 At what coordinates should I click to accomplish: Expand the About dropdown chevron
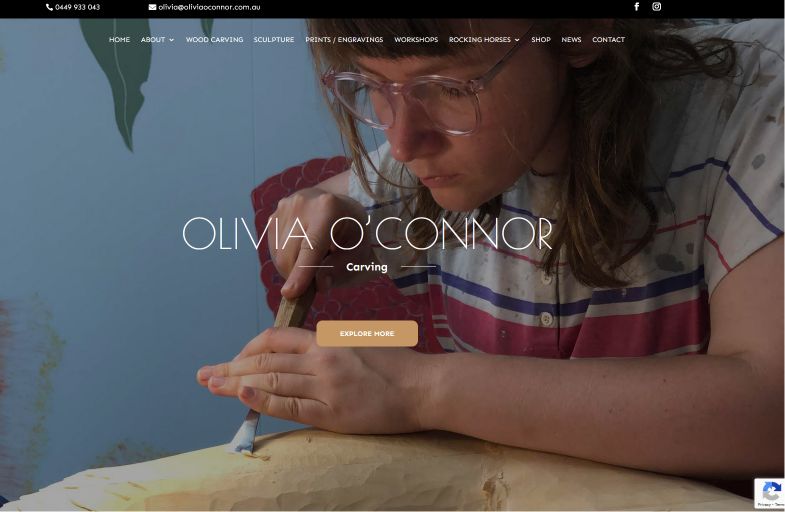[x=172, y=40]
